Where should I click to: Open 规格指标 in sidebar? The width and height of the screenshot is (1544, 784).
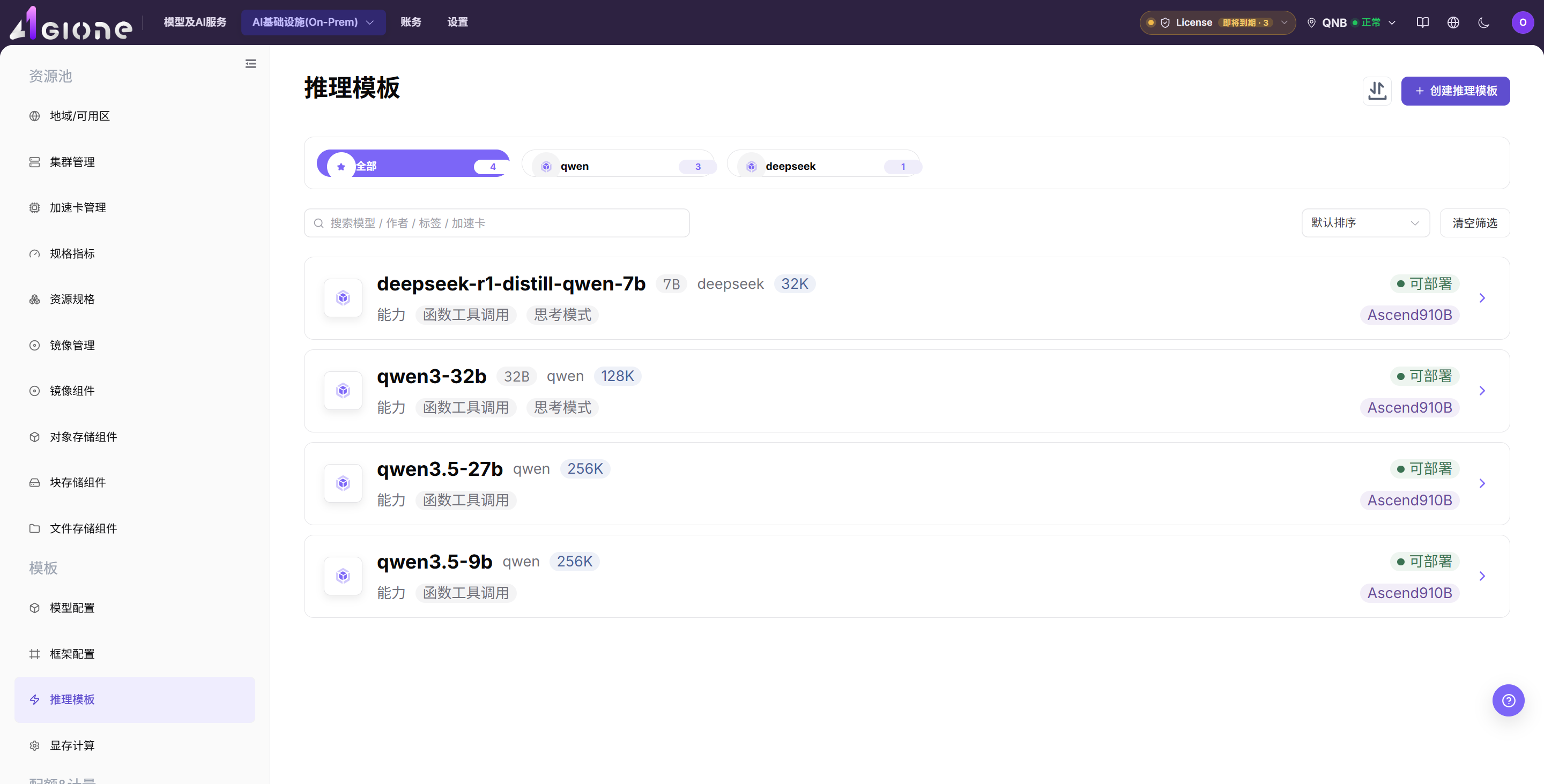pyautogui.click(x=135, y=253)
